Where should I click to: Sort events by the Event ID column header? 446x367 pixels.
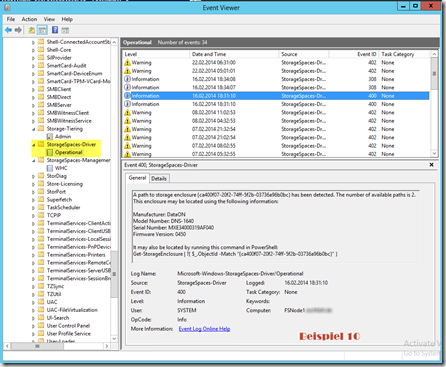354,54
